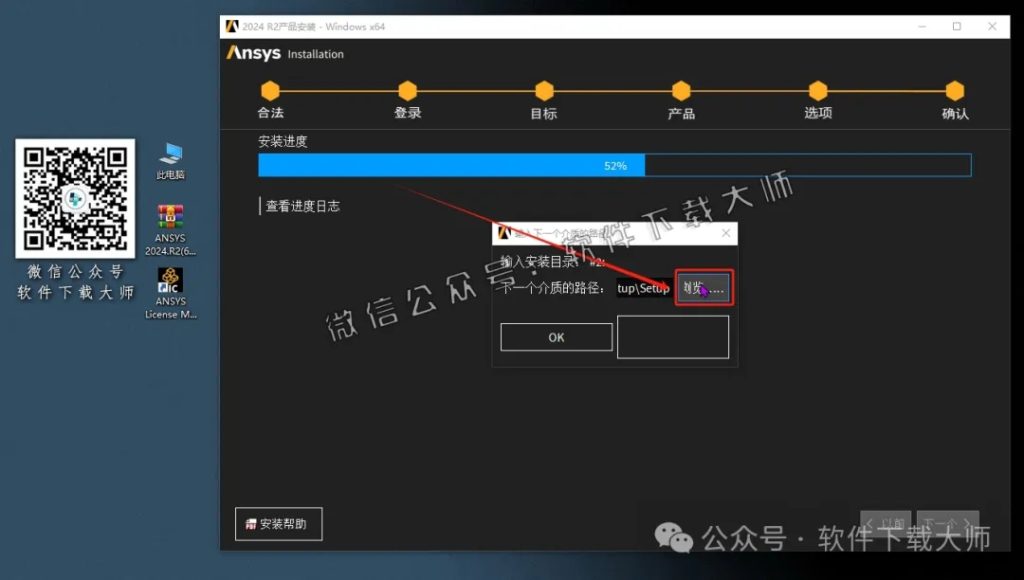Select the 确认 (Confirm) step hexagon icon
This screenshot has height=580, width=1024.
955,88
